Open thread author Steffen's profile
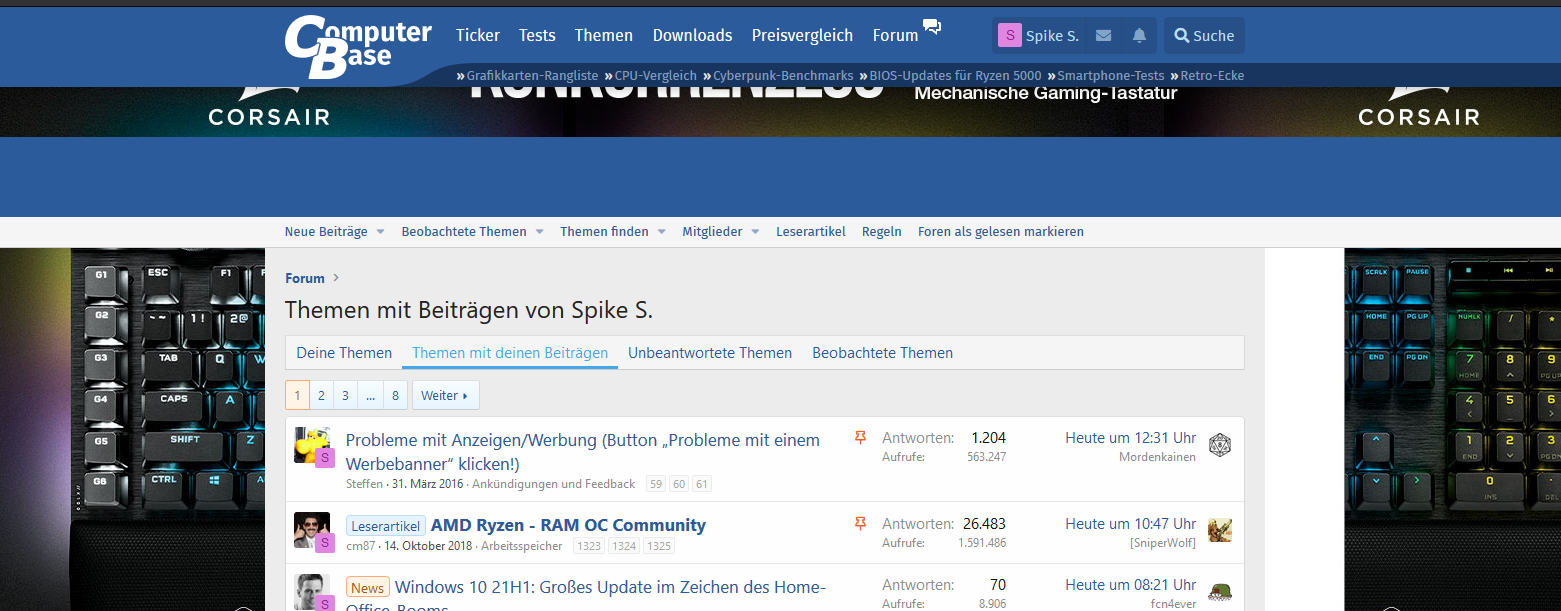The image size is (1561, 611). pyautogui.click(x=364, y=484)
